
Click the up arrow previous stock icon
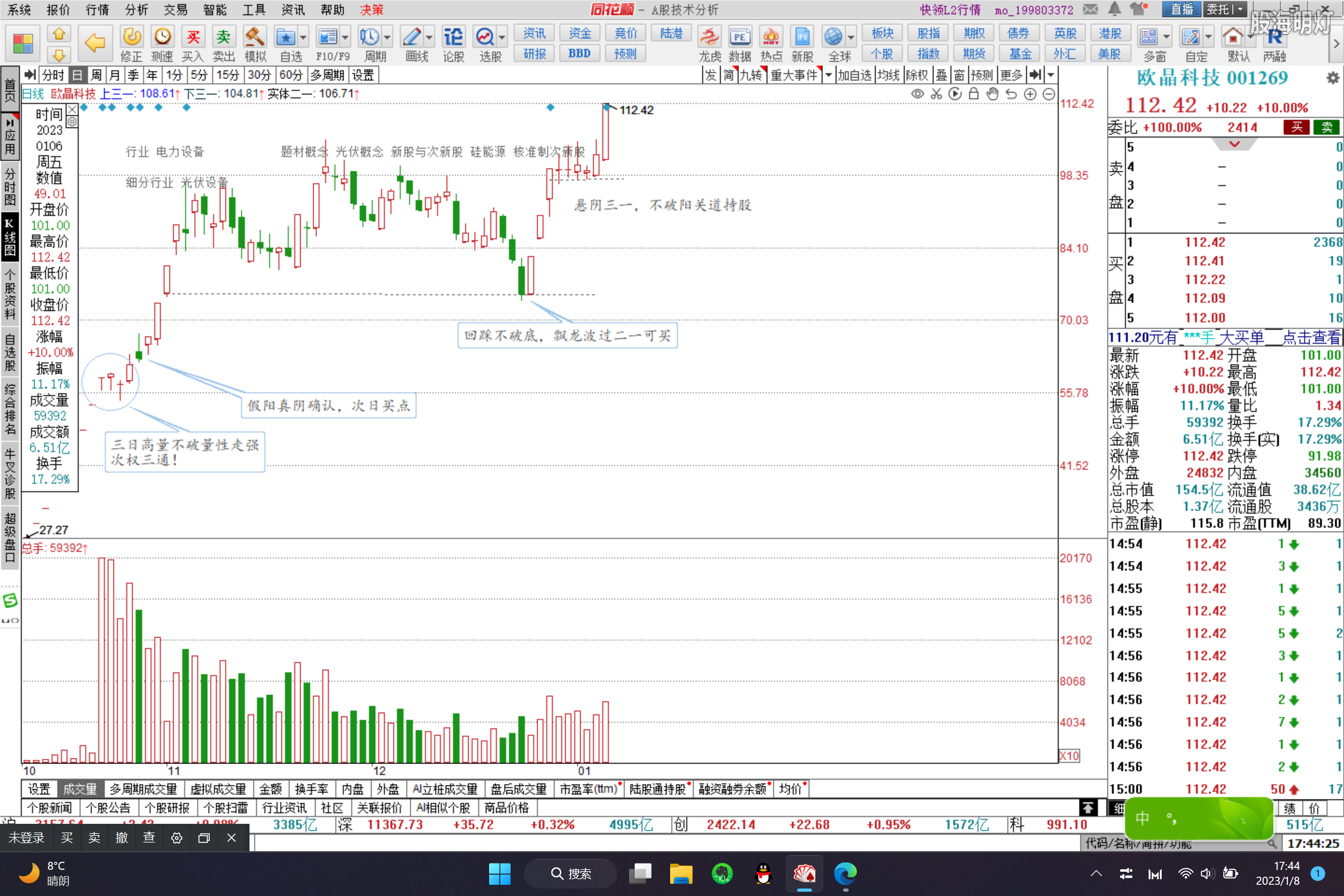pyautogui.click(x=59, y=34)
